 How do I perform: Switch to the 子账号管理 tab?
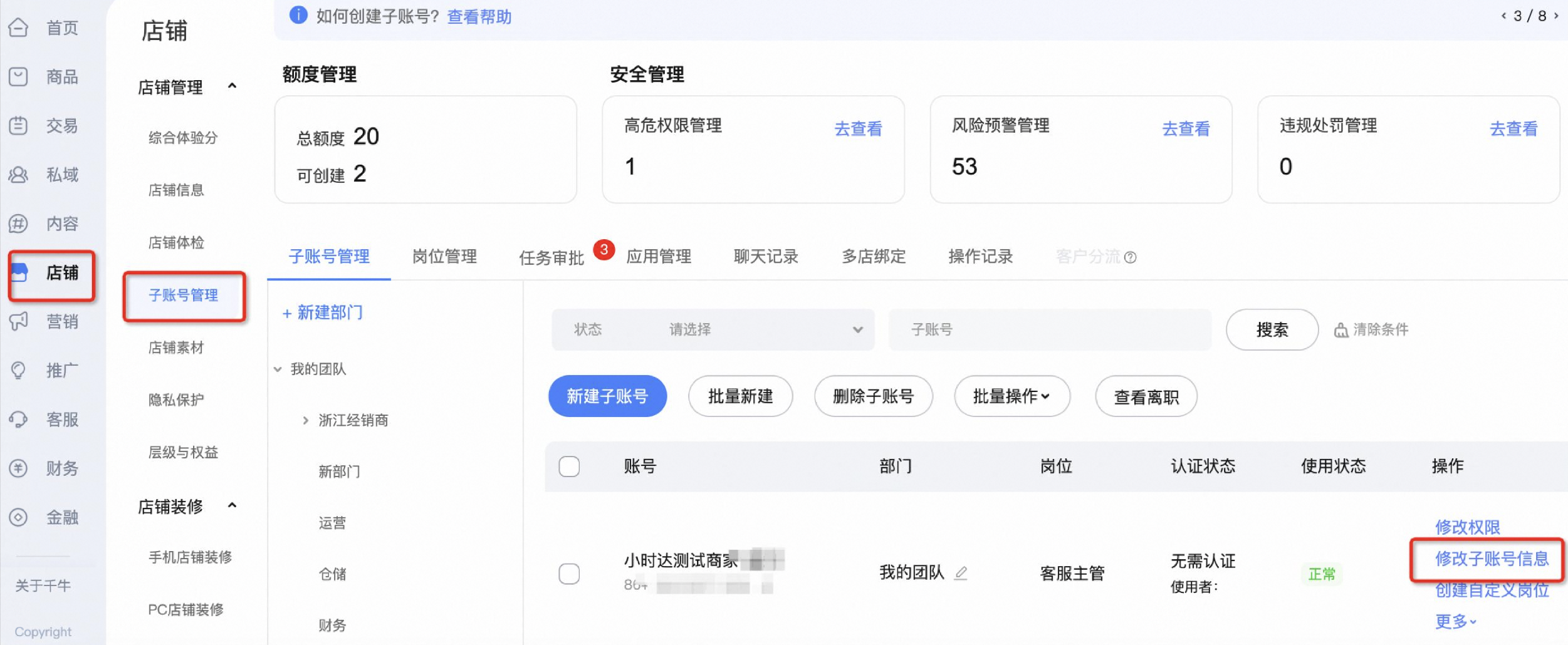[x=329, y=257]
